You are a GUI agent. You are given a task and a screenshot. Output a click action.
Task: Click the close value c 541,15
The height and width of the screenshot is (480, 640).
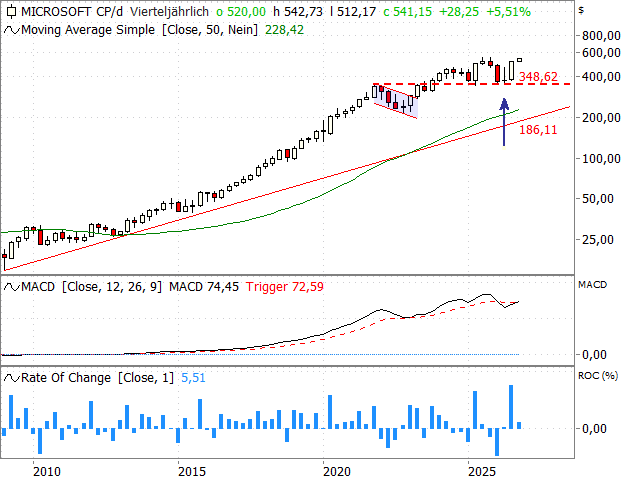(x=407, y=11)
